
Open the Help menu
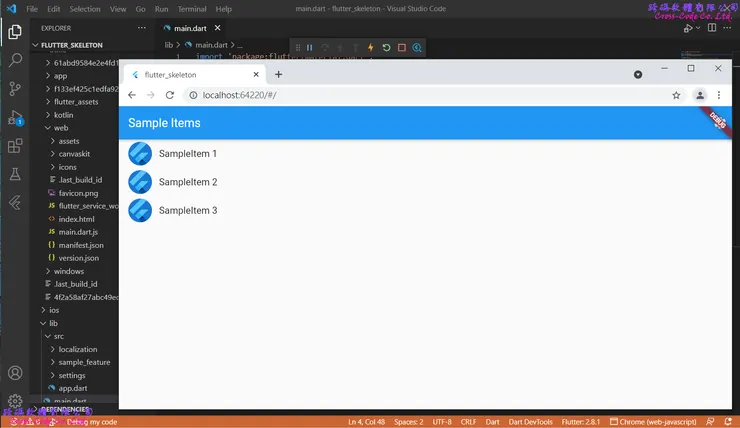224,9
